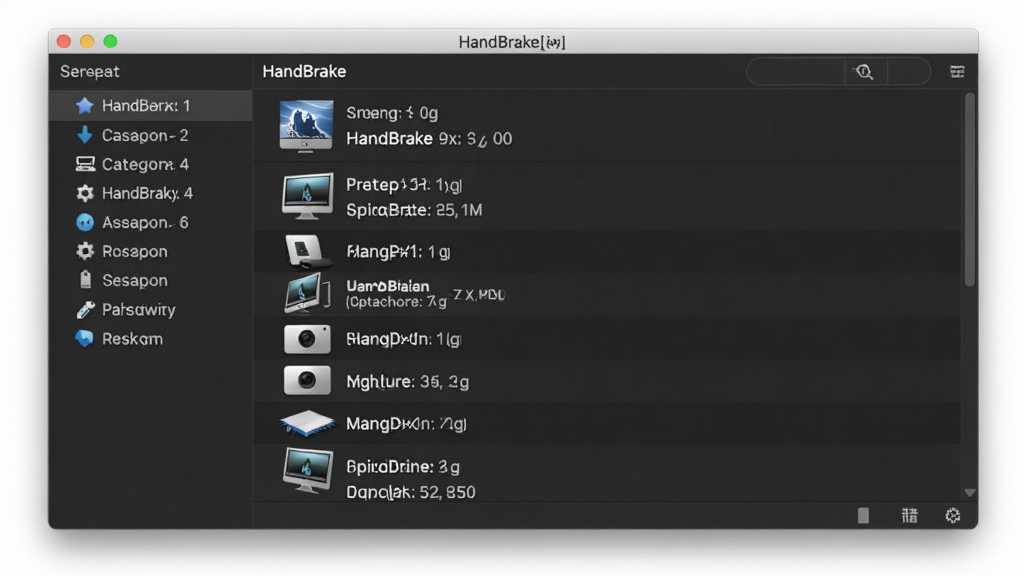1024x576 pixels.
Task: Click the blue gem icon beside Reskam
Action: (84, 338)
